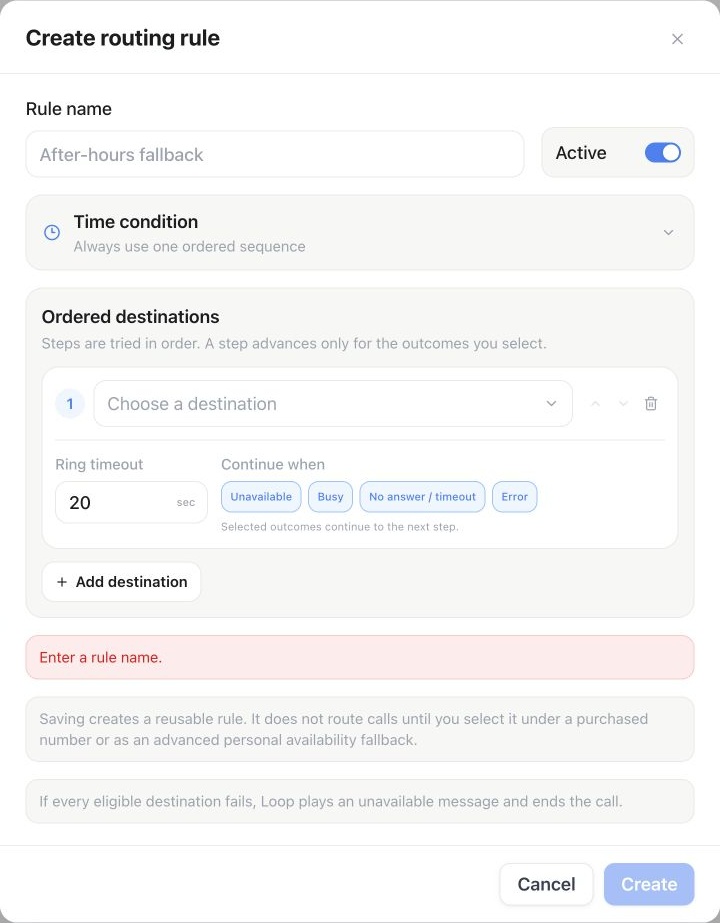Click the Add destination button
The width and height of the screenshot is (720, 923).
[x=121, y=582]
